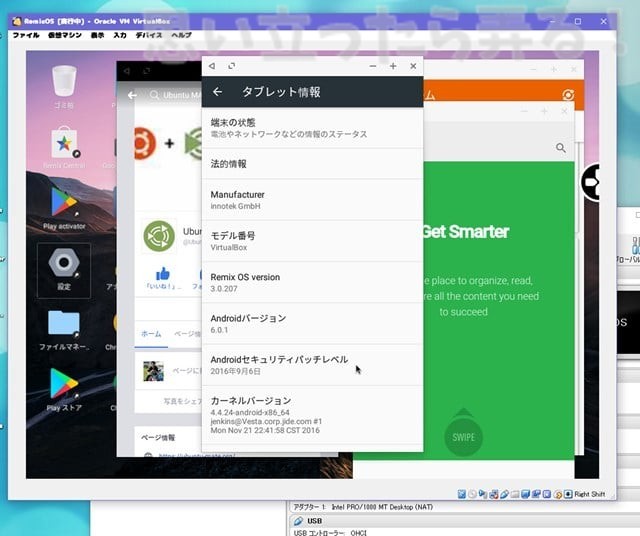The height and width of the screenshot is (536, 640).
Task: Open the ゴミ箱 trash icon on desktop
Action: click(64, 87)
